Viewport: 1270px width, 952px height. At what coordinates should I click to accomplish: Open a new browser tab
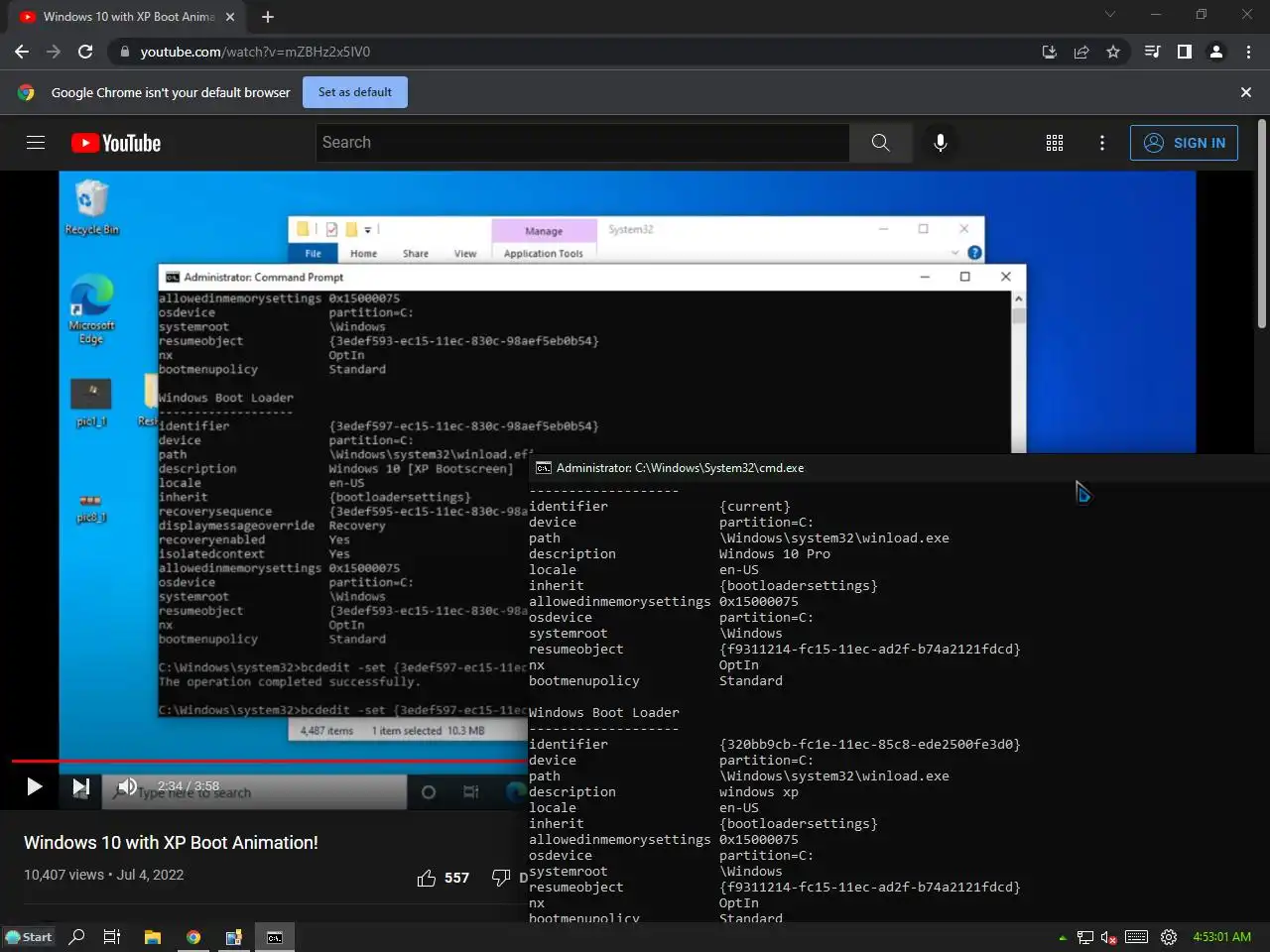pyautogui.click(x=268, y=17)
